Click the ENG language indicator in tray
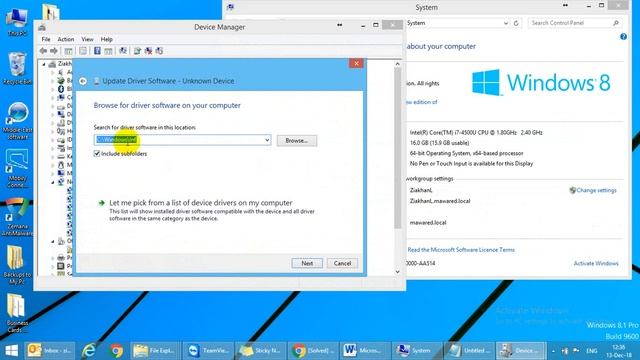 (591, 351)
